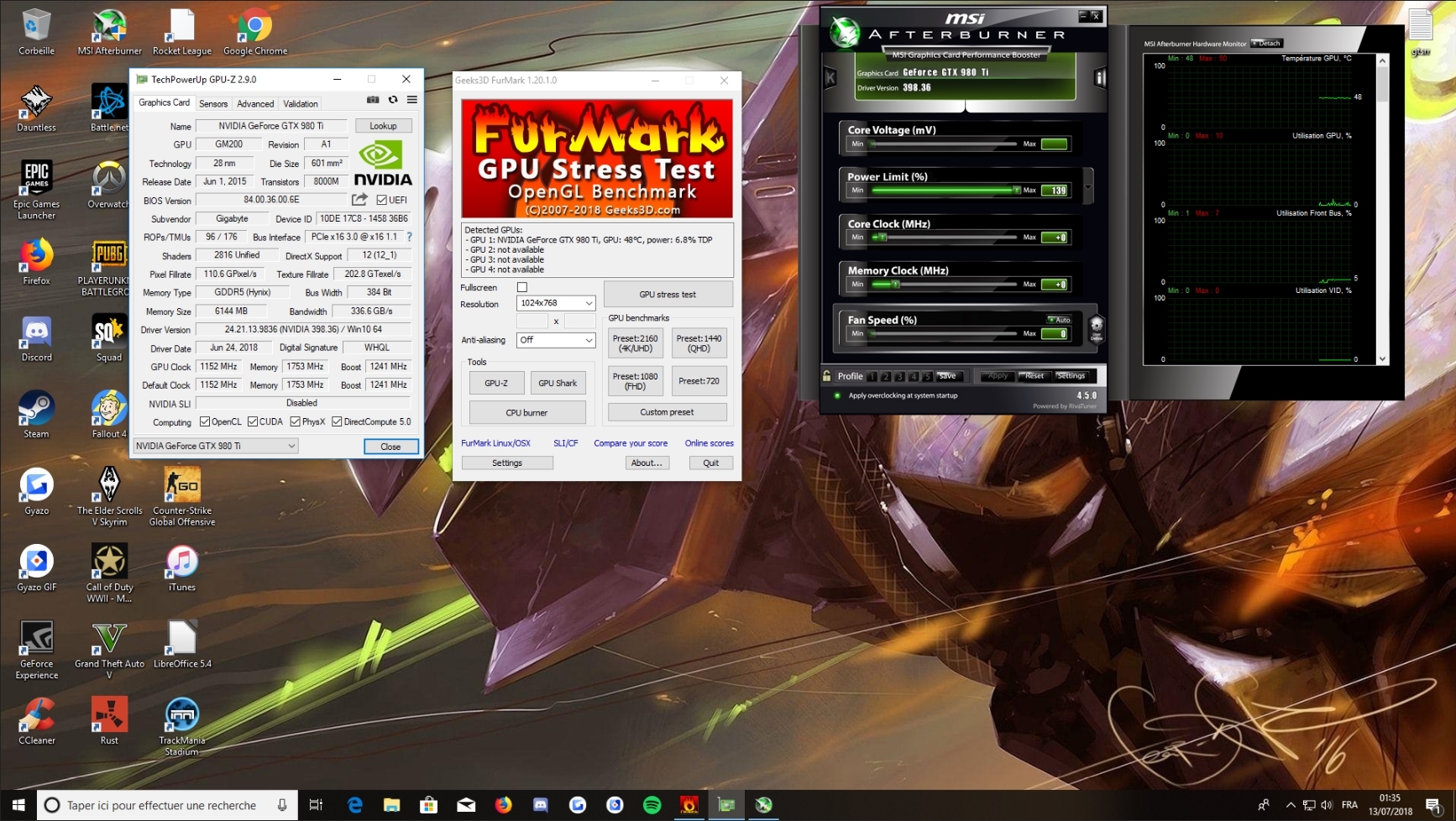Refresh GPU-Z data with refresh icon
The image size is (1456, 821).
(x=393, y=100)
